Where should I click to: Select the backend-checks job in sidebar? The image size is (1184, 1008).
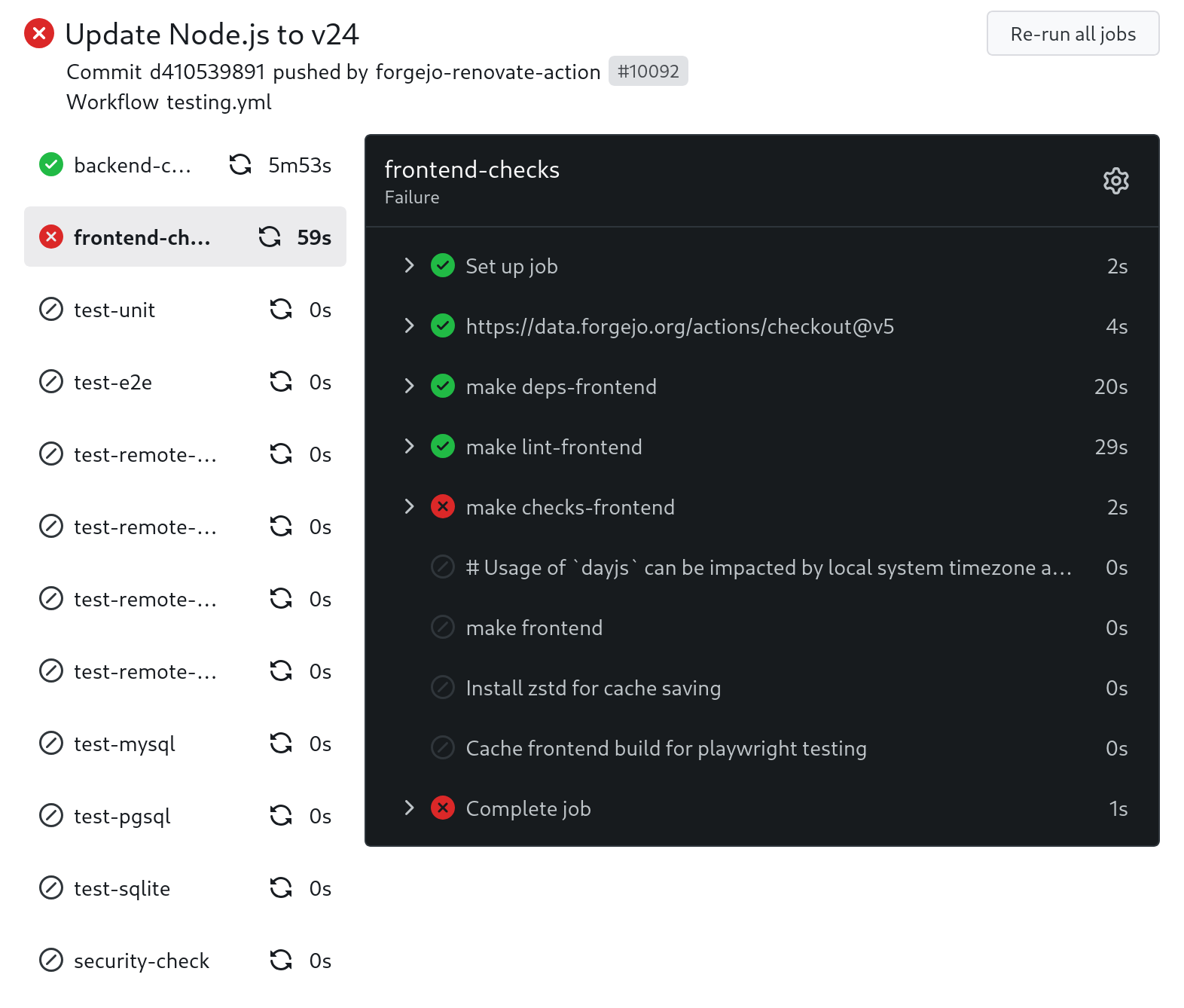pos(132,165)
